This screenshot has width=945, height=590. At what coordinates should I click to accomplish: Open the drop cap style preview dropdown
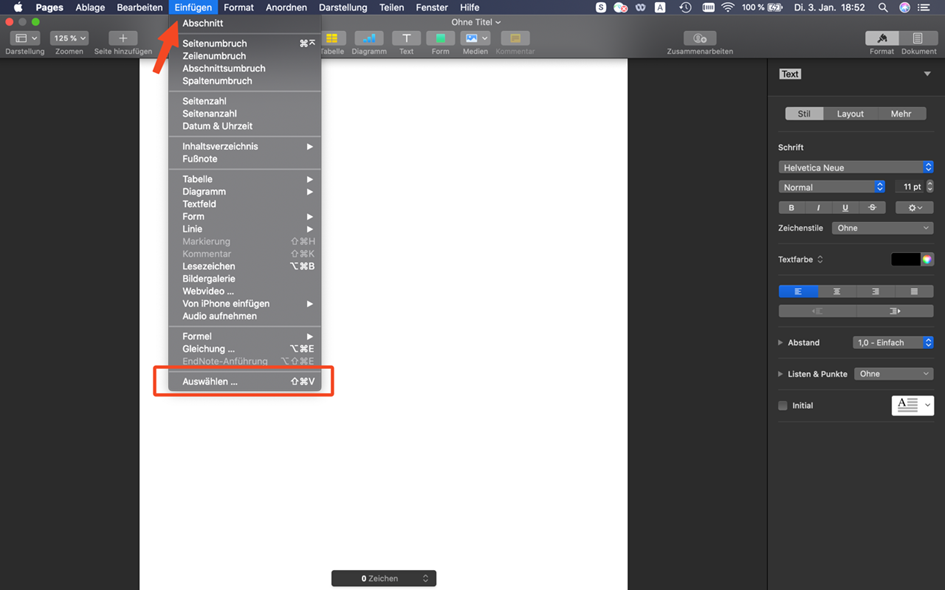912,405
